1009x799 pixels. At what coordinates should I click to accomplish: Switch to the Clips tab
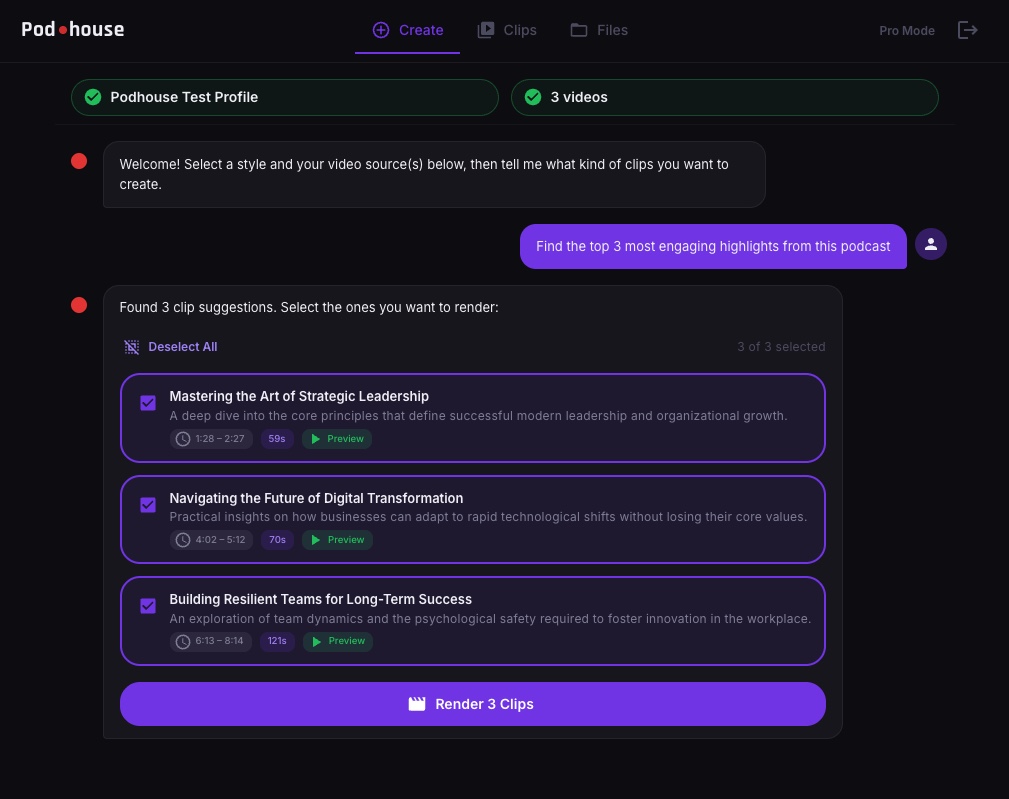click(507, 30)
